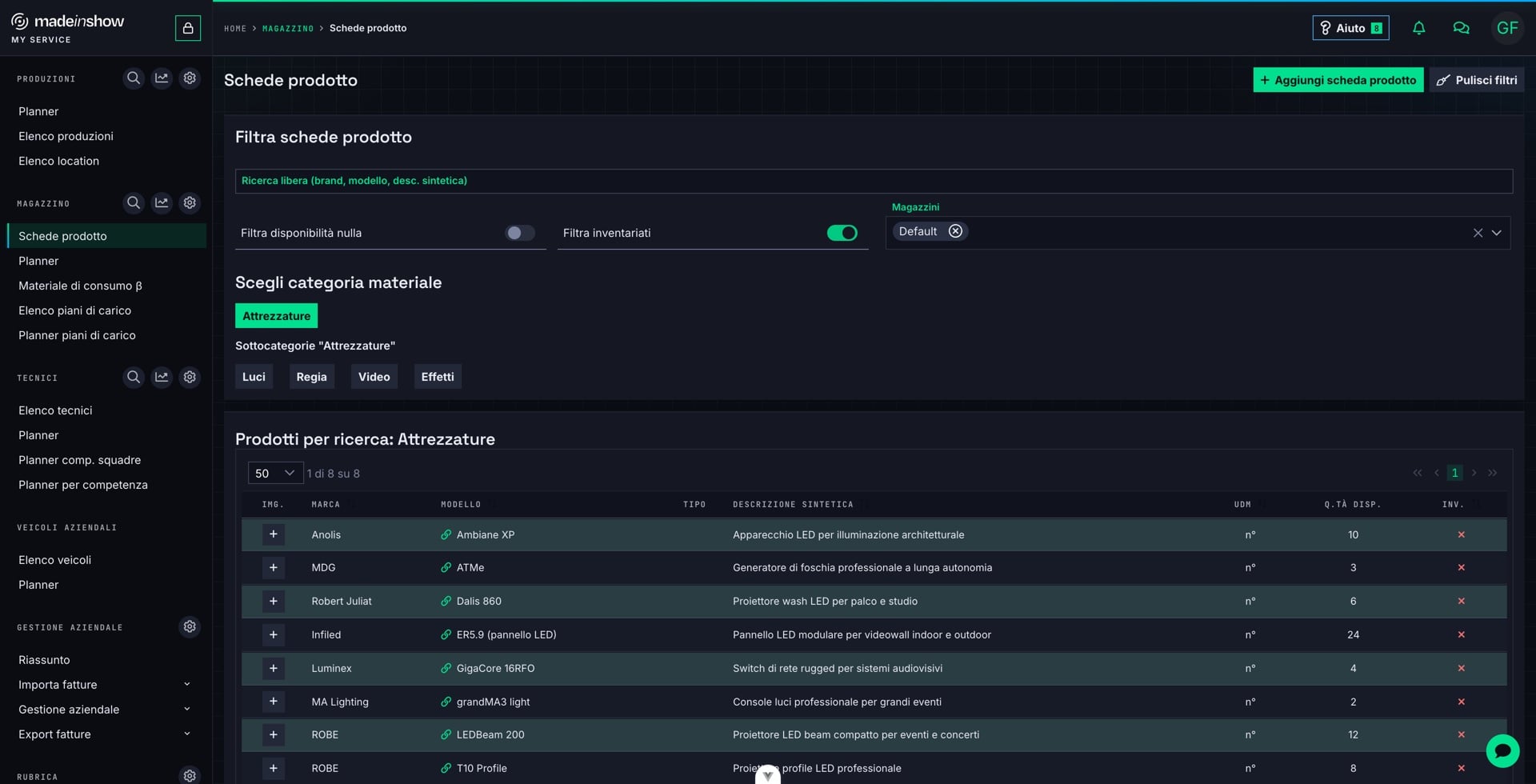Expand the Robert Juliat row
The height and width of the screenshot is (784, 1536).
coord(274,601)
